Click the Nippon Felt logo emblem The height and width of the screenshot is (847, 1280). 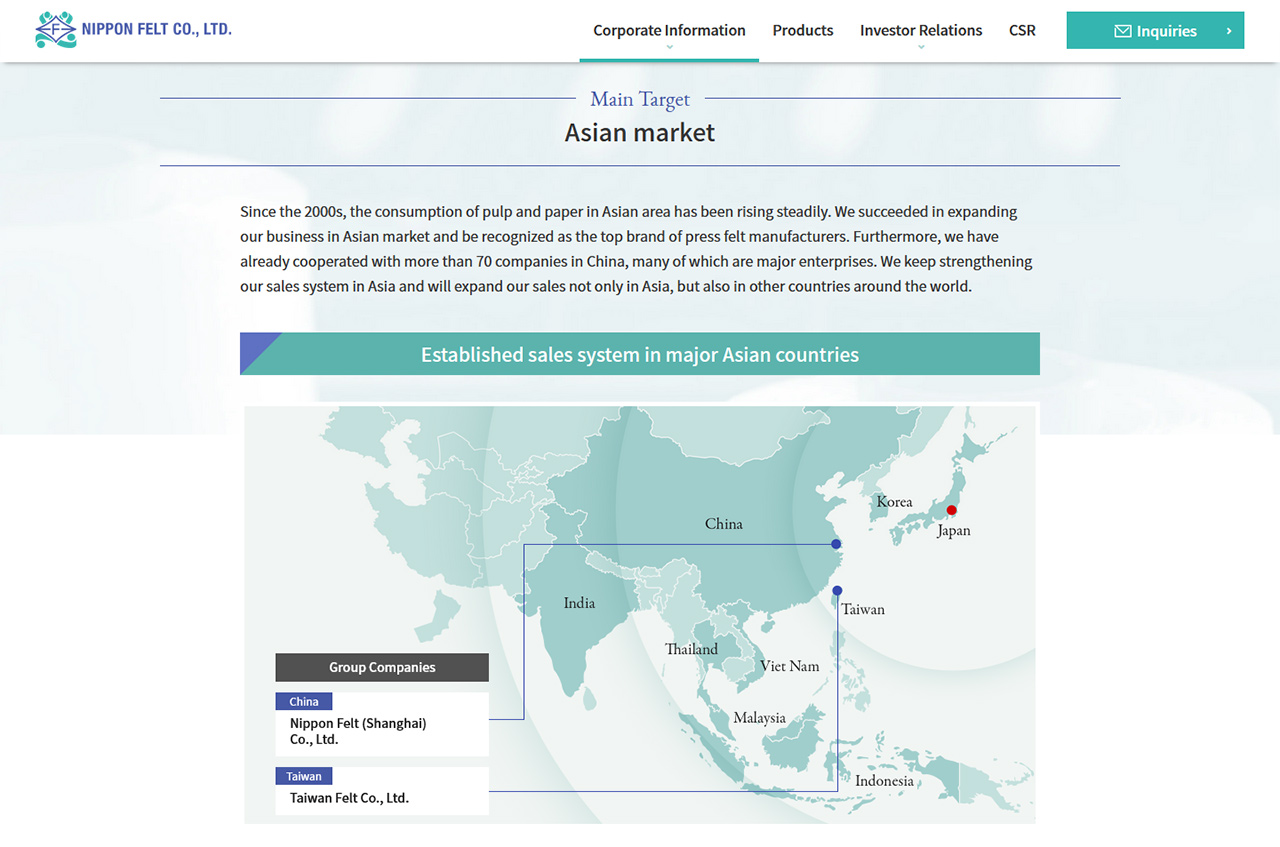[x=55, y=30]
